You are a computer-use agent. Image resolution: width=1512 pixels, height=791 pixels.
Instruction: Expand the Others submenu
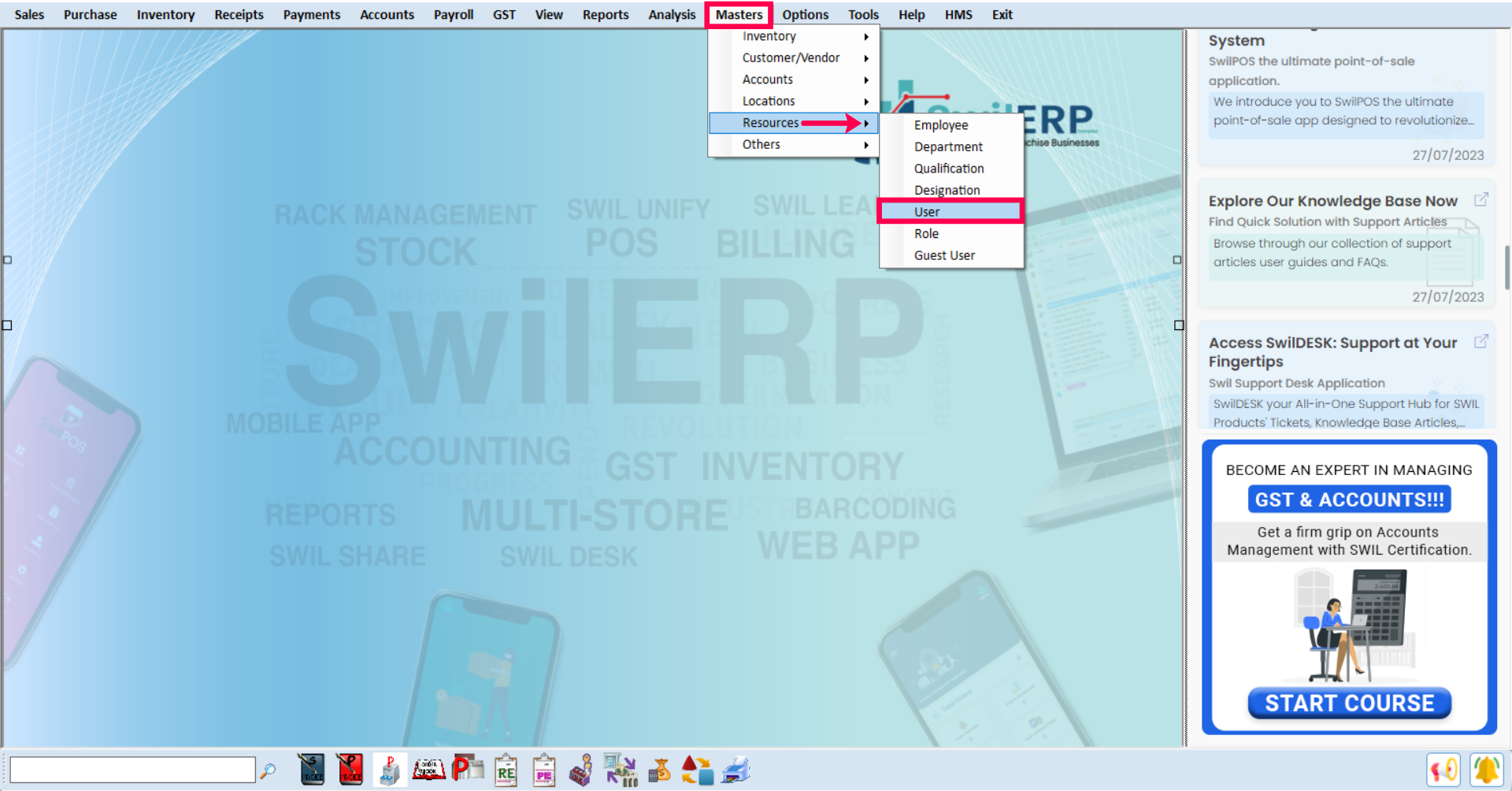pyautogui.click(x=794, y=145)
